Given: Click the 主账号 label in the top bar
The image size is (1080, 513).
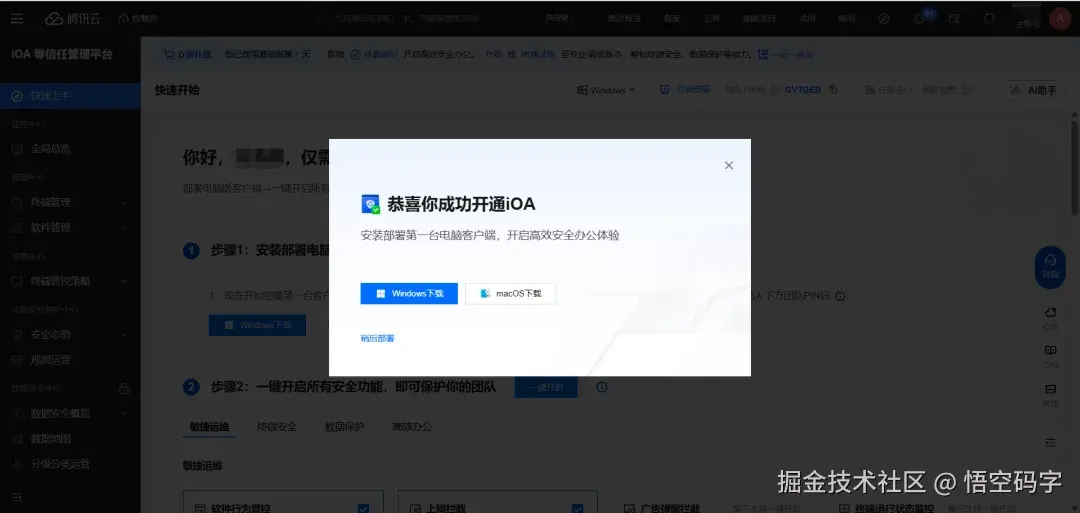Looking at the screenshot, I should (x=1028, y=24).
